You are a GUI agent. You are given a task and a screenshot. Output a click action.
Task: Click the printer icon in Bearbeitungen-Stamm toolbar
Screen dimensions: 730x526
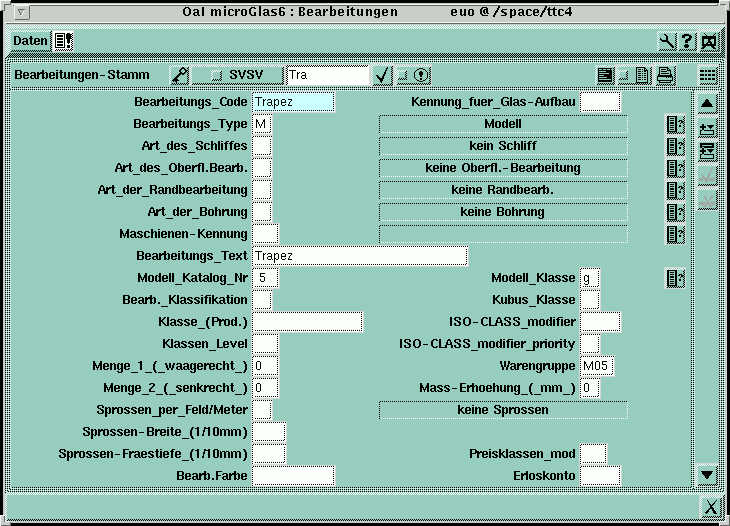point(665,75)
